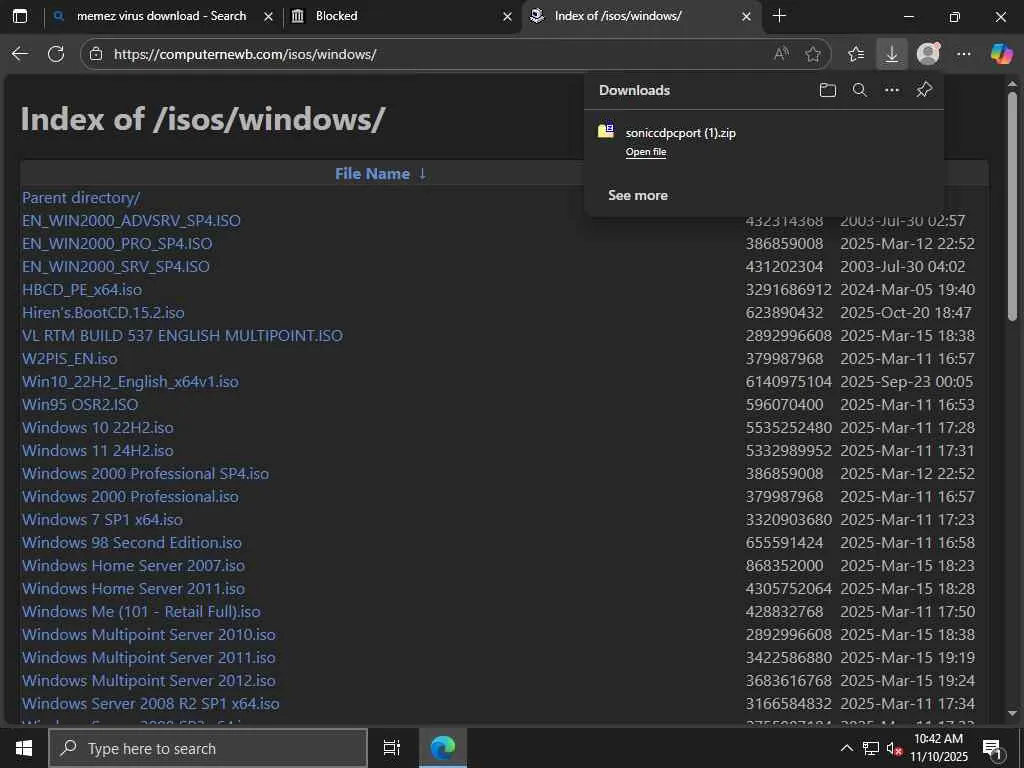Add this page to favorites star

coord(813,54)
